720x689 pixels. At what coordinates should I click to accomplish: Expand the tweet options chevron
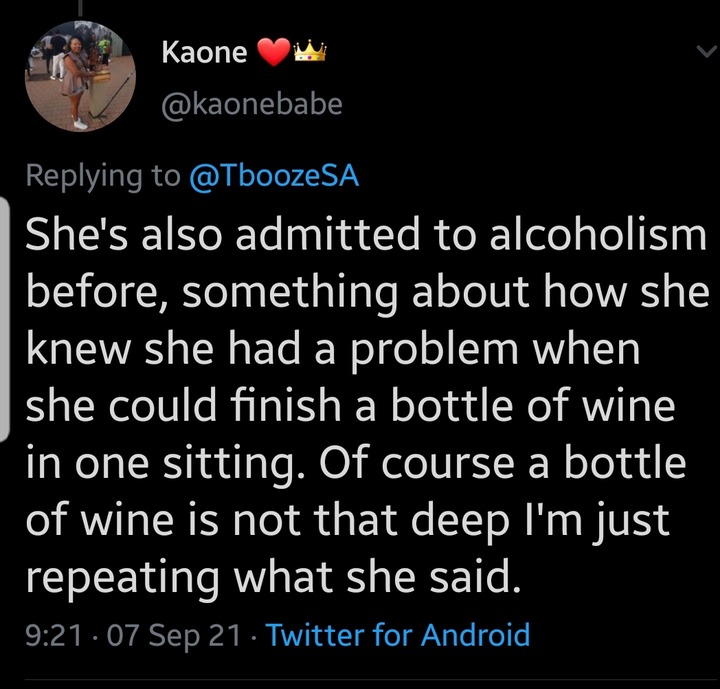coord(706,51)
